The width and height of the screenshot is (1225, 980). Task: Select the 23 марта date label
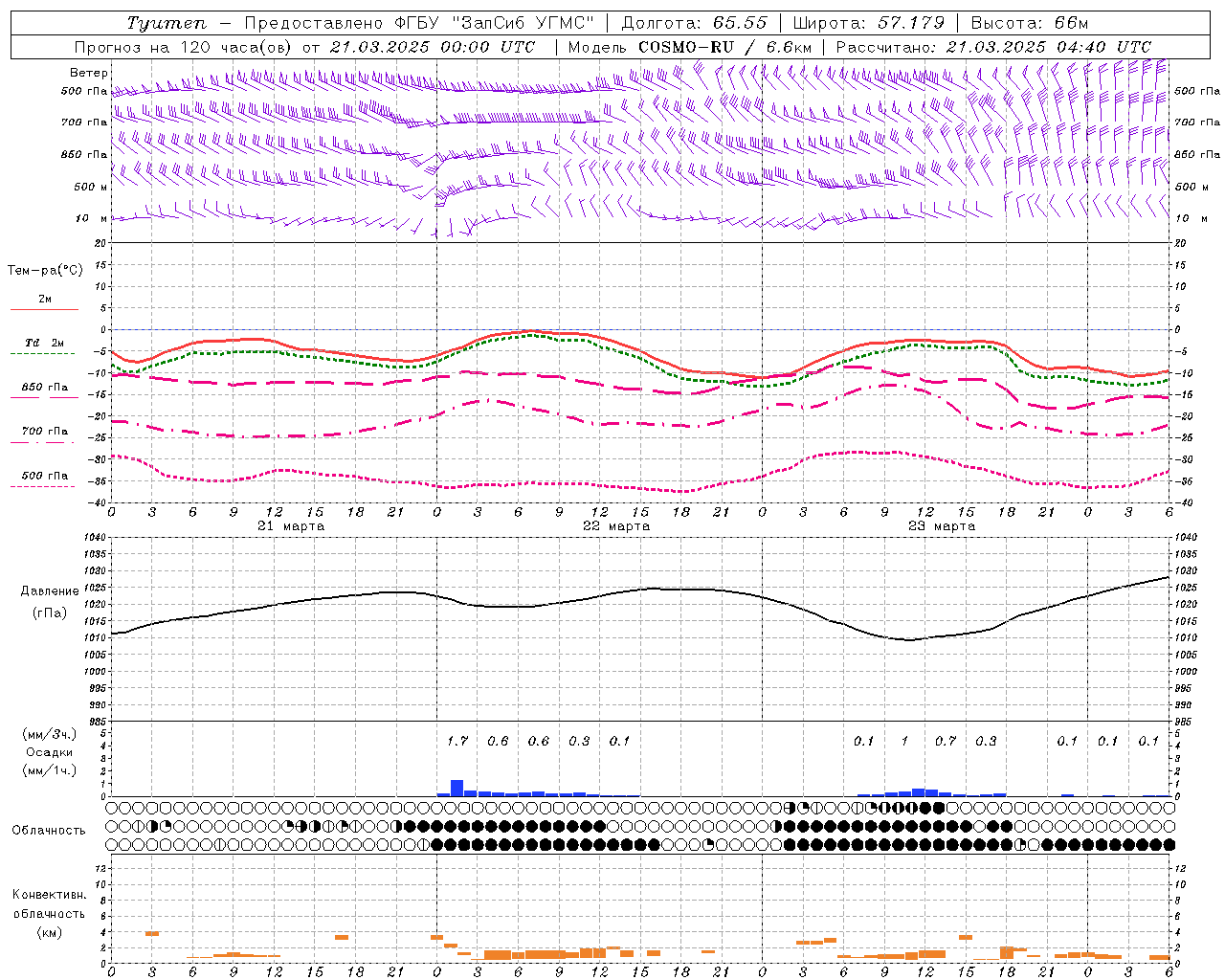click(942, 526)
